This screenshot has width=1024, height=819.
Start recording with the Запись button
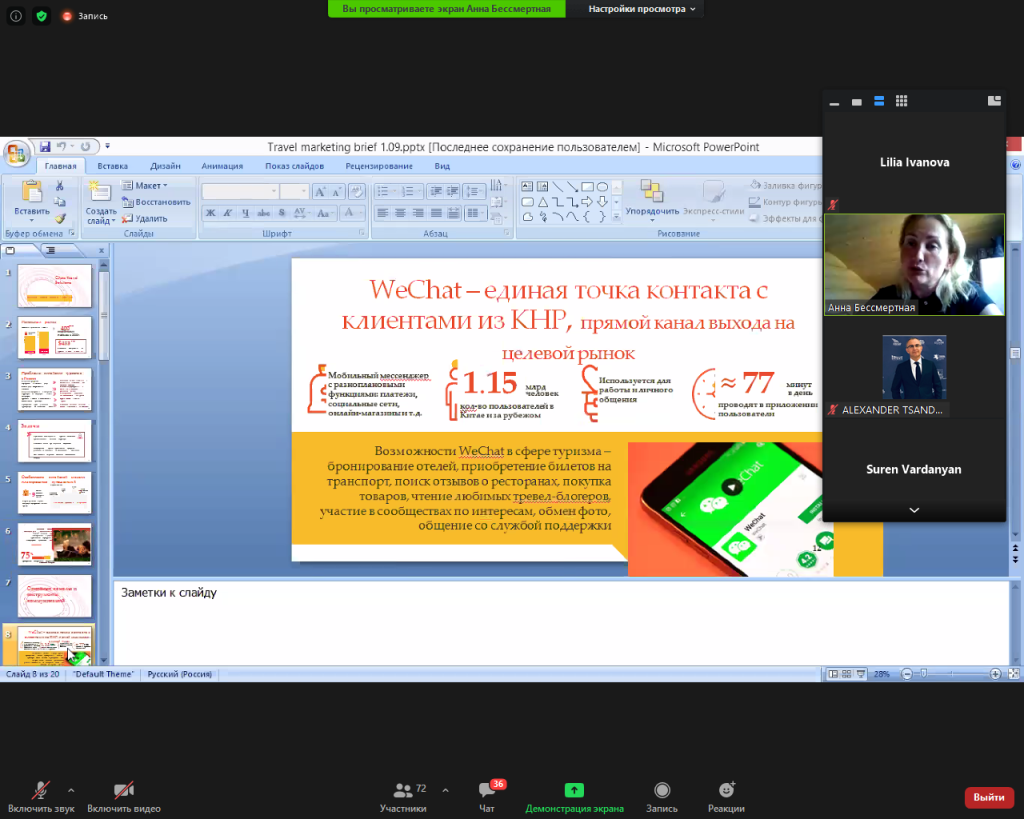(661, 791)
